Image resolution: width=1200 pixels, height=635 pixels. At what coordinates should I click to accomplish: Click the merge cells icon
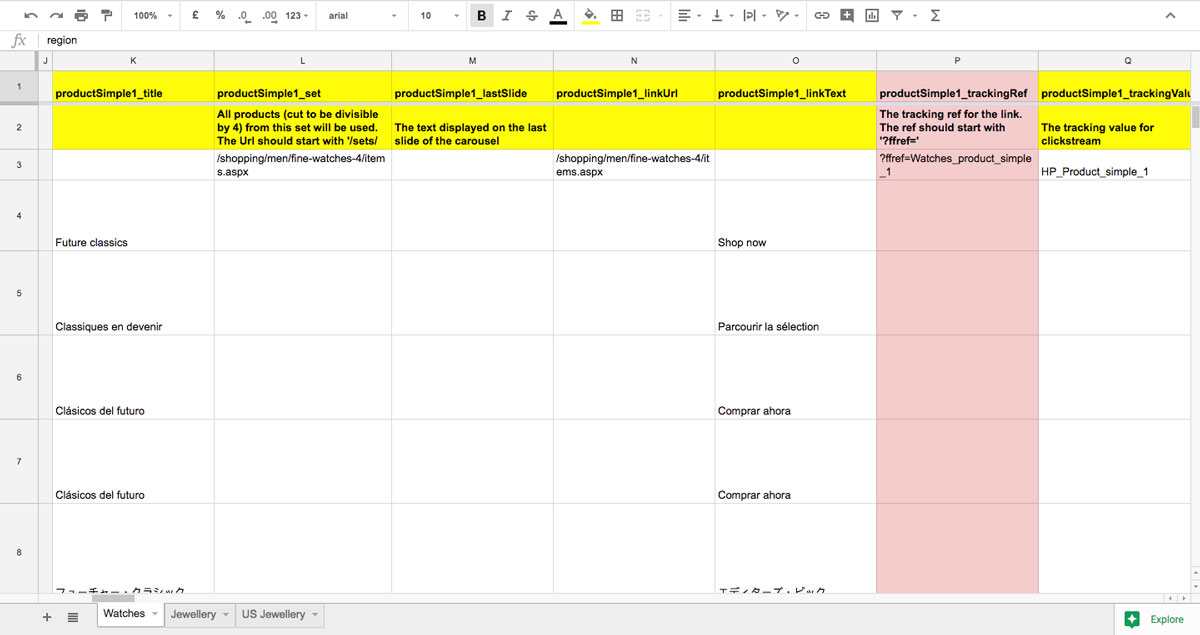click(642, 16)
